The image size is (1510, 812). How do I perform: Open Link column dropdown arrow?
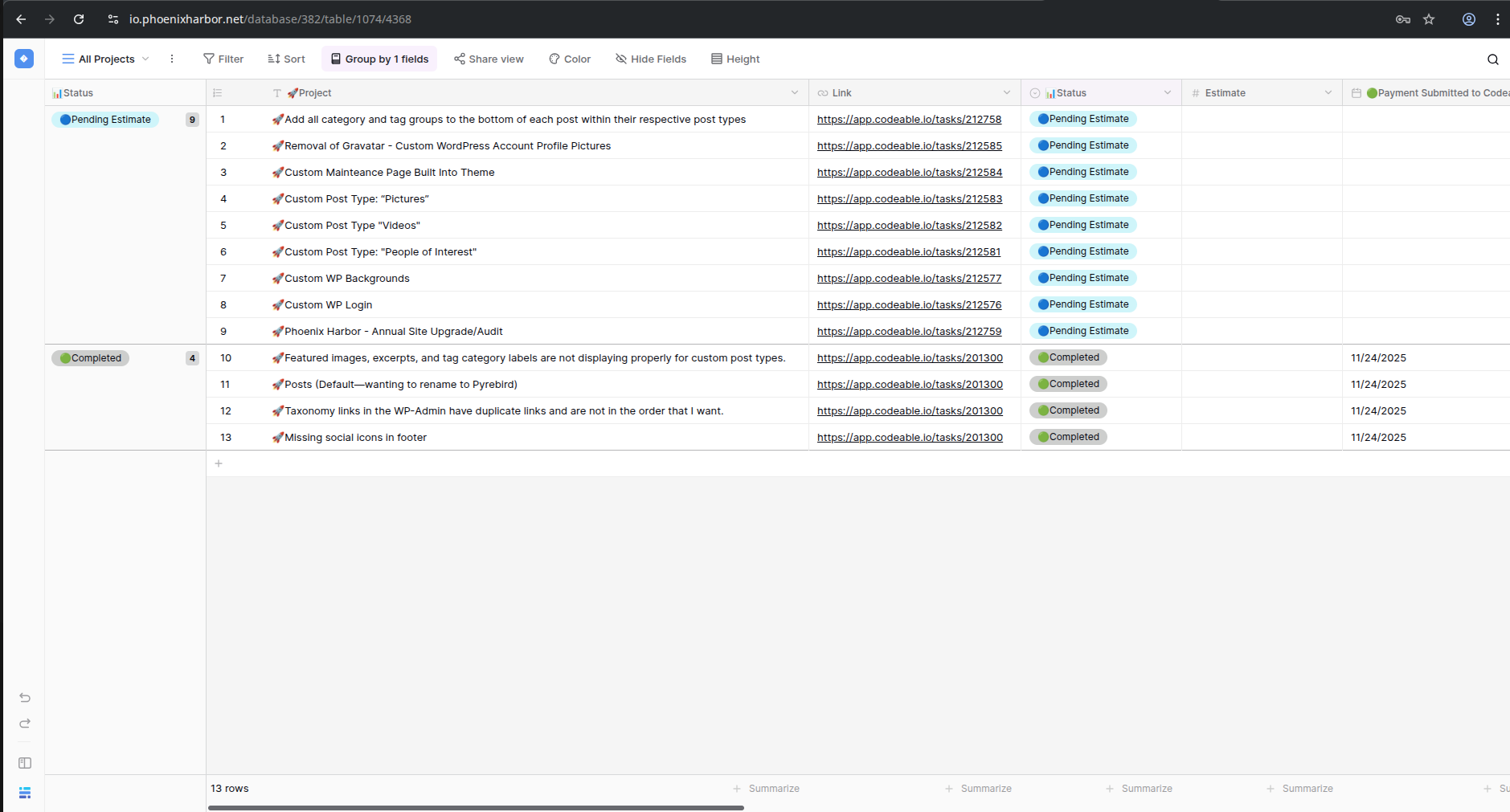point(1007,93)
